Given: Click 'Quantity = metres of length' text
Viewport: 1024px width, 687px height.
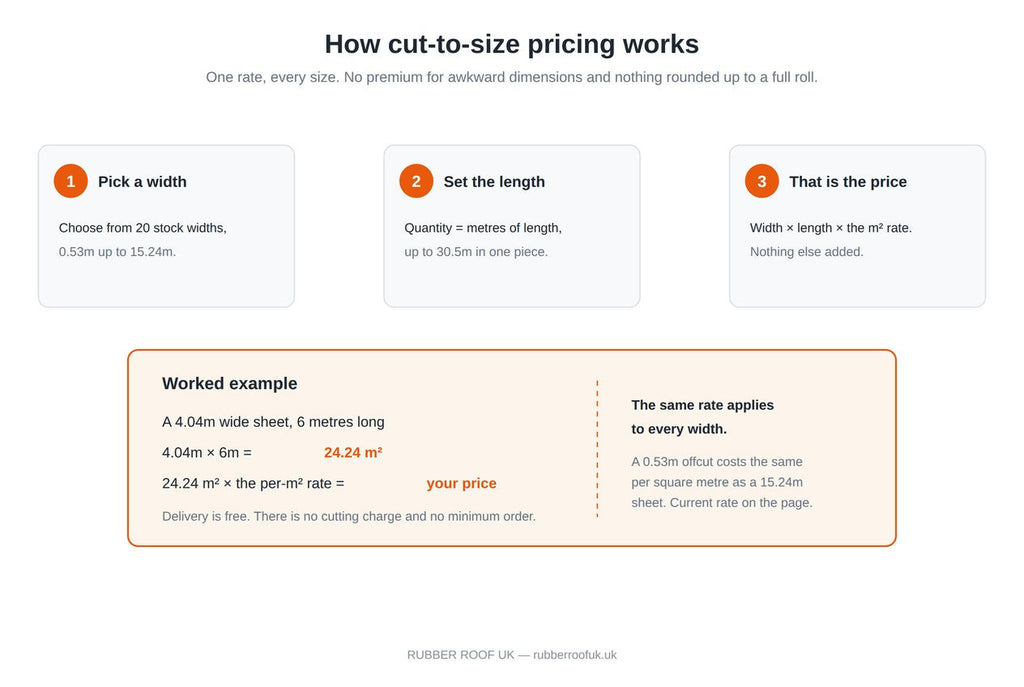Looking at the screenshot, I should click(x=483, y=228).
